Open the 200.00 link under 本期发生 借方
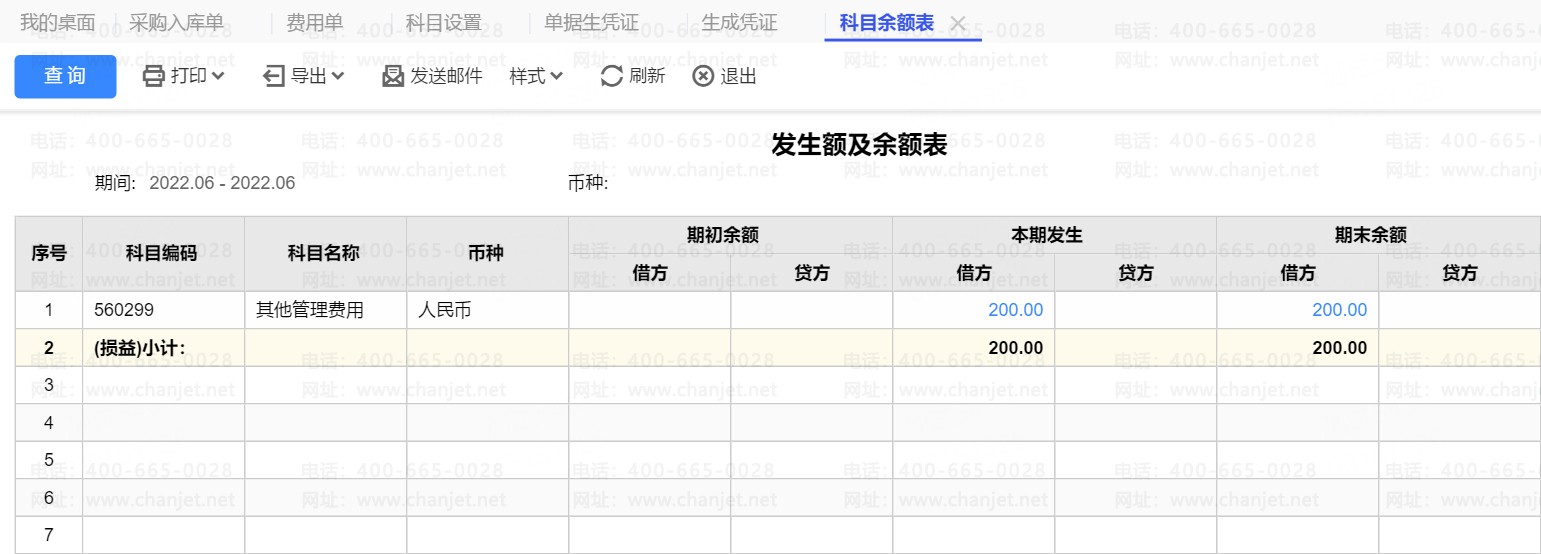Viewport: 1541px width, 554px height. click(1015, 310)
